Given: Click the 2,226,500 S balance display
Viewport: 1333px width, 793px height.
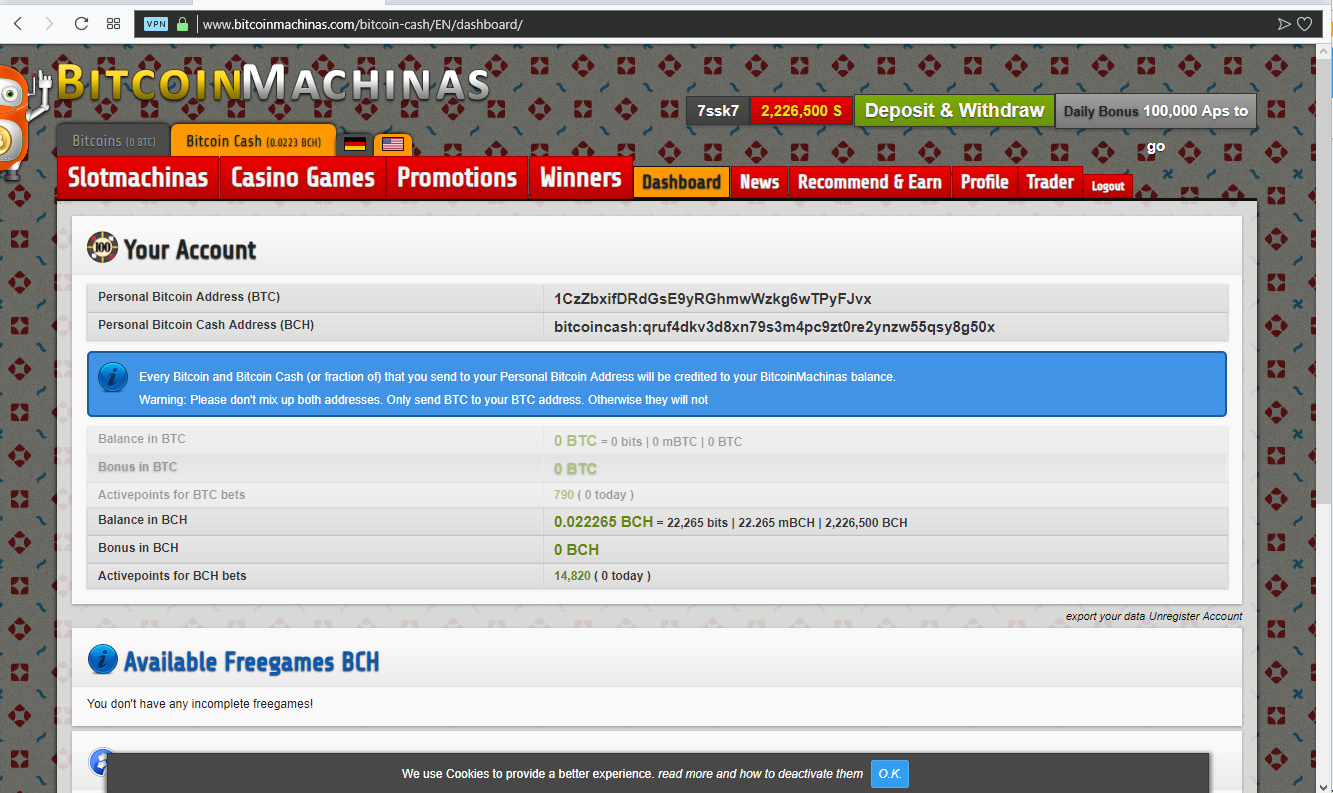Looking at the screenshot, I should click(x=801, y=111).
